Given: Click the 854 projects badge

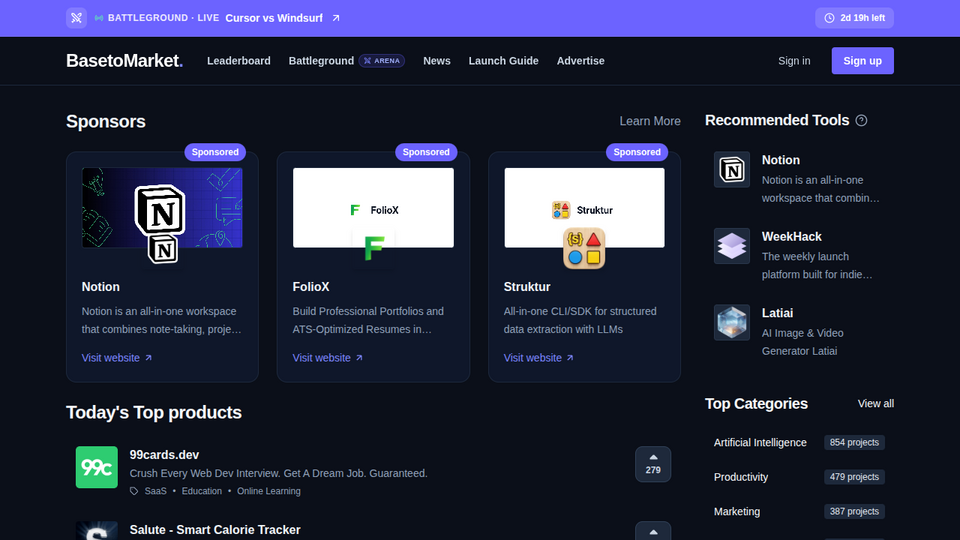Looking at the screenshot, I should click(854, 442).
